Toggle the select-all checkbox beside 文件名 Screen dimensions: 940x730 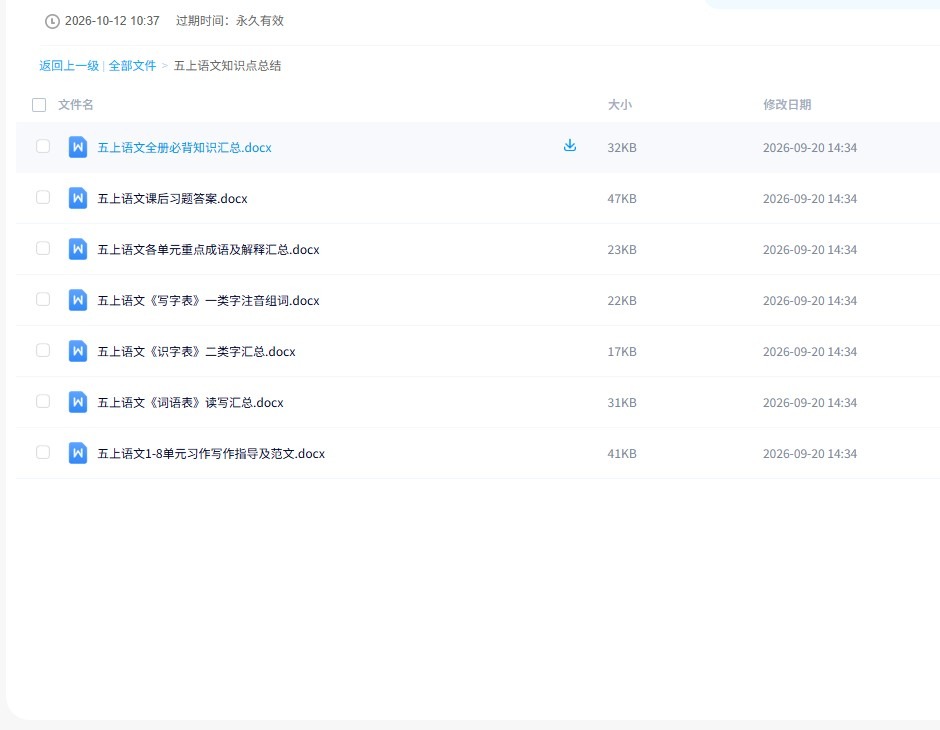(x=39, y=105)
